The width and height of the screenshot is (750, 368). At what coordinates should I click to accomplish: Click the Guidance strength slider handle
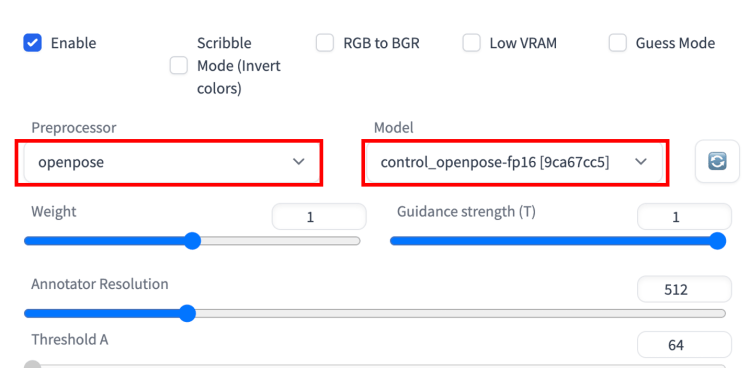pyautogui.click(x=717, y=241)
